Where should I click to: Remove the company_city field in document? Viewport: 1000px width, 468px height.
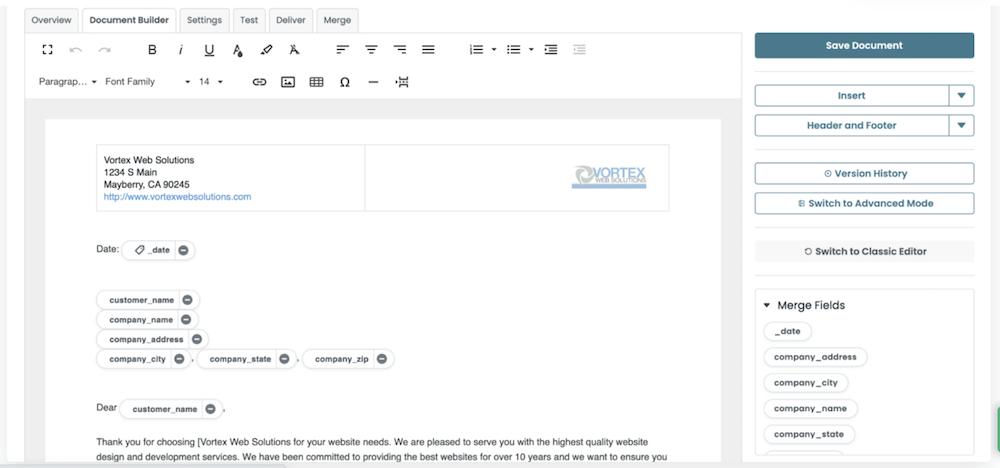pos(179,359)
